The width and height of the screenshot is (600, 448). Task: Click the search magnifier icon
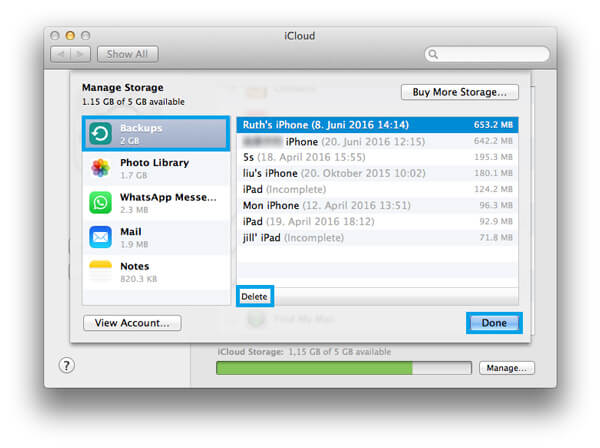[x=433, y=54]
